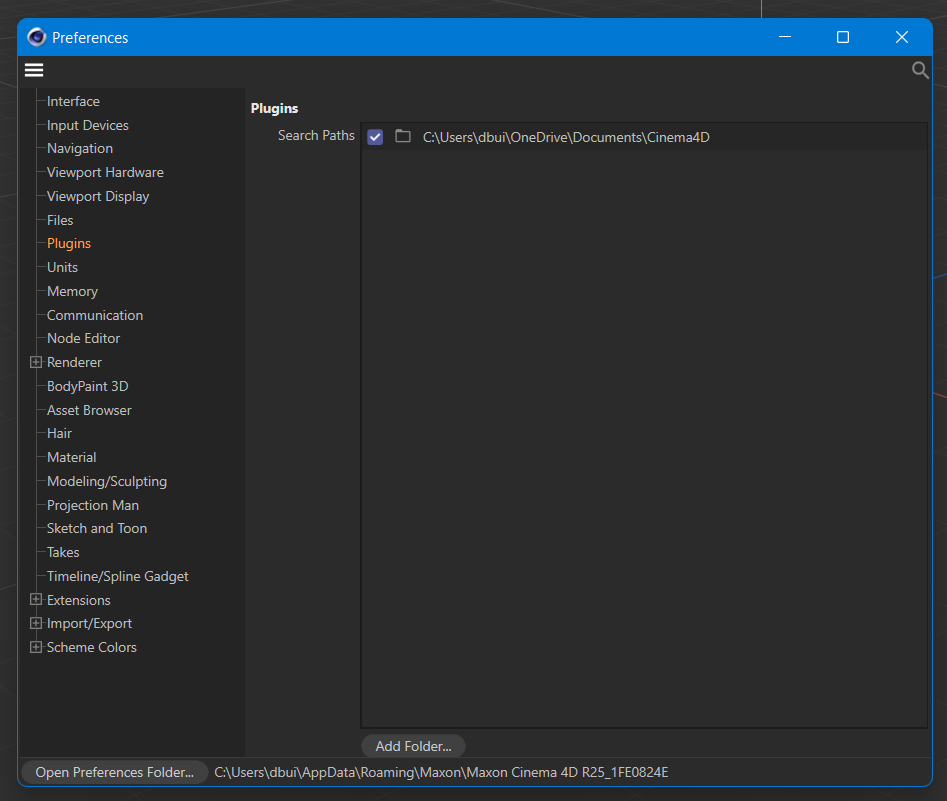The image size is (947, 801).
Task: Open the Asset Browser settings
Action: [x=89, y=410]
